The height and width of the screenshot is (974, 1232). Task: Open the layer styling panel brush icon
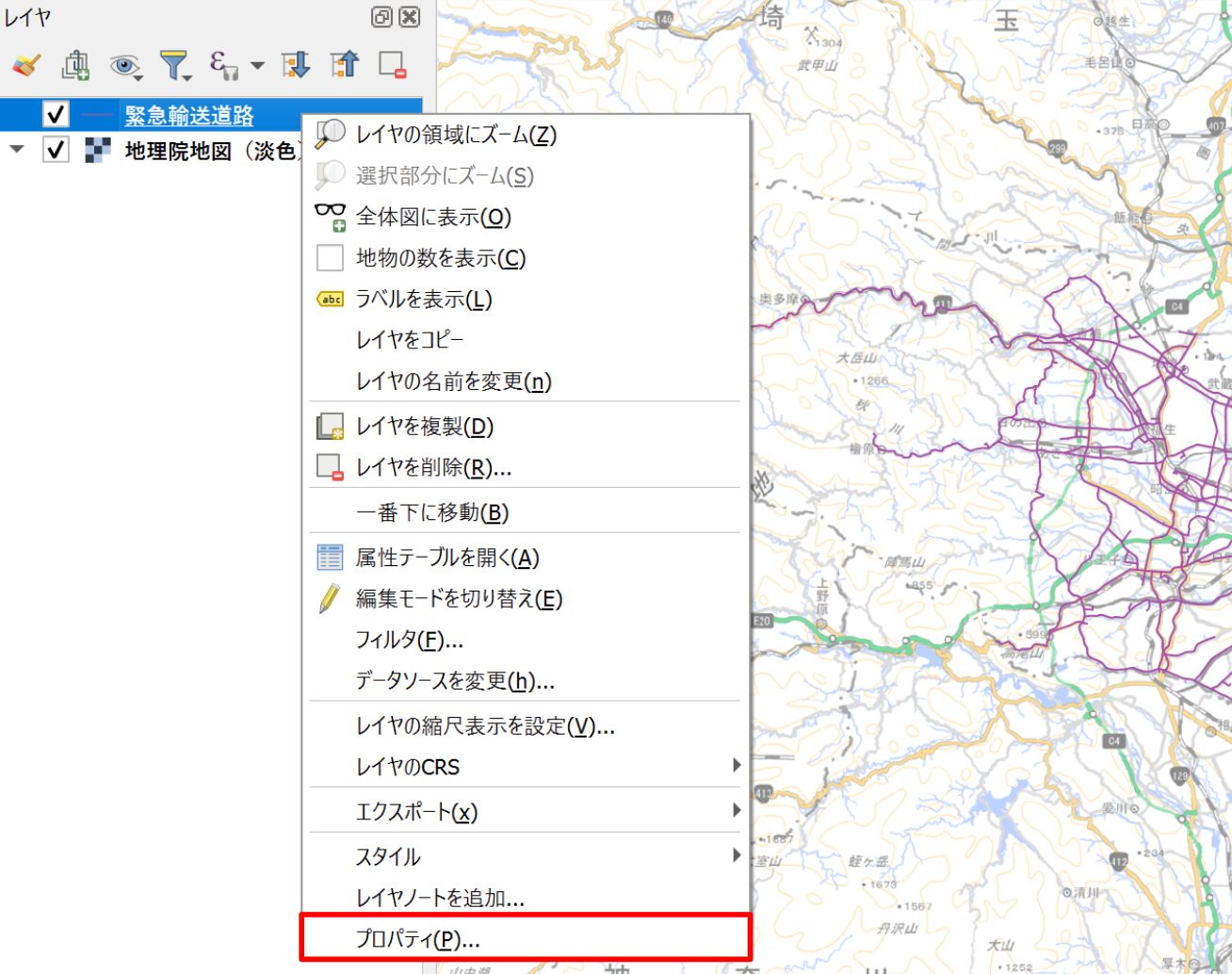(26, 65)
